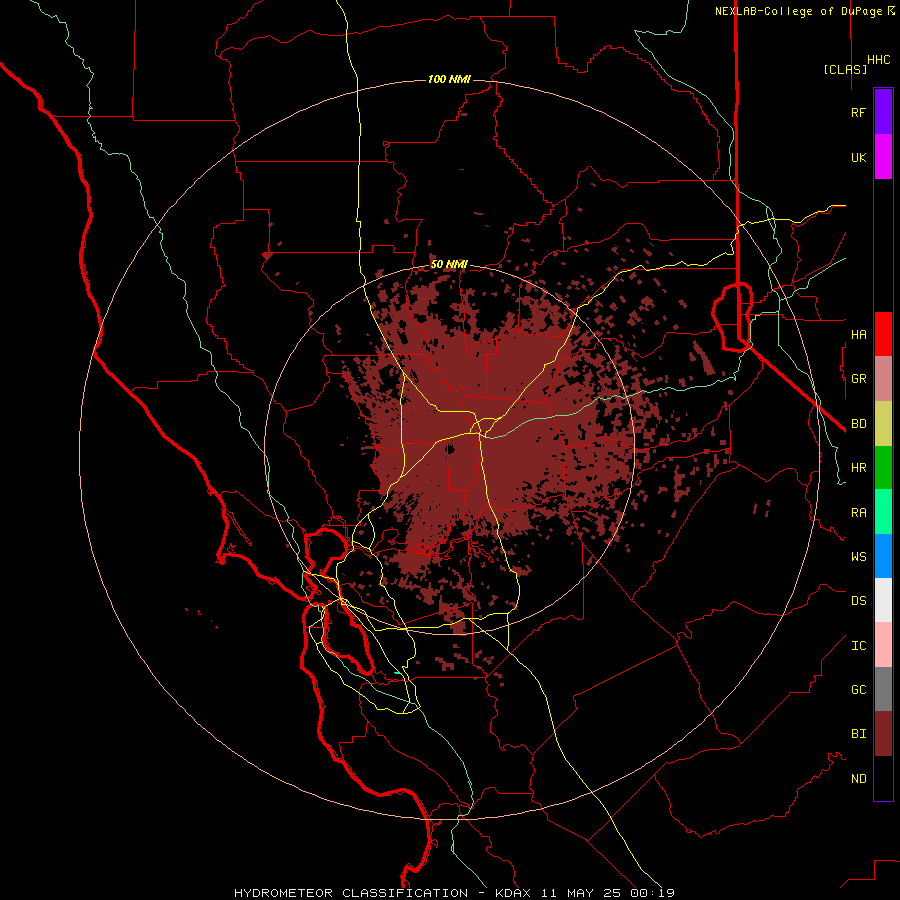Click the 'DS' legend label
The image size is (900, 900).
point(858,601)
